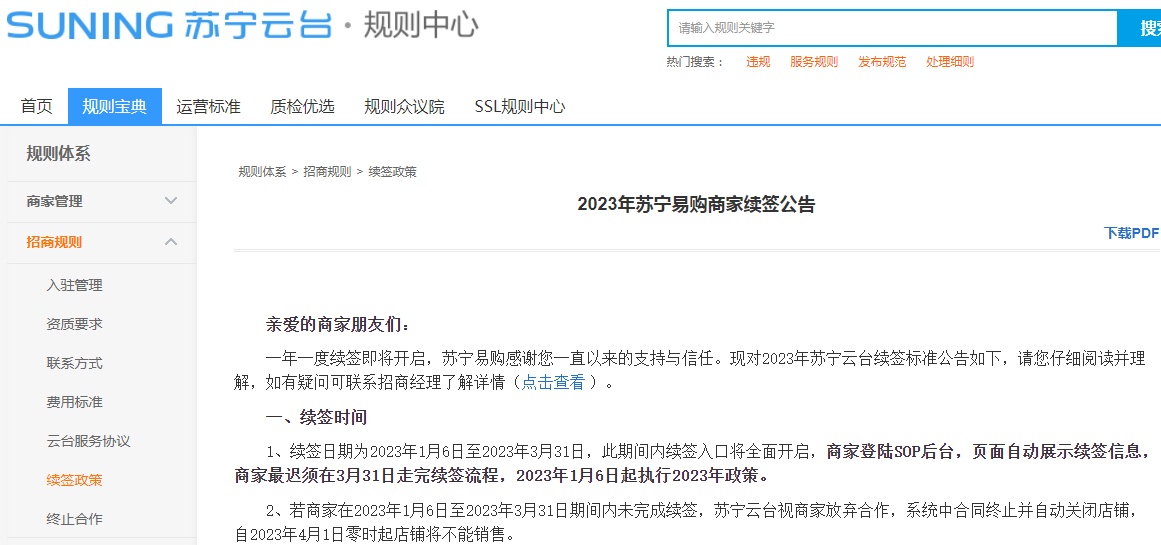Go to the 规则众议院 tab

pos(404,107)
